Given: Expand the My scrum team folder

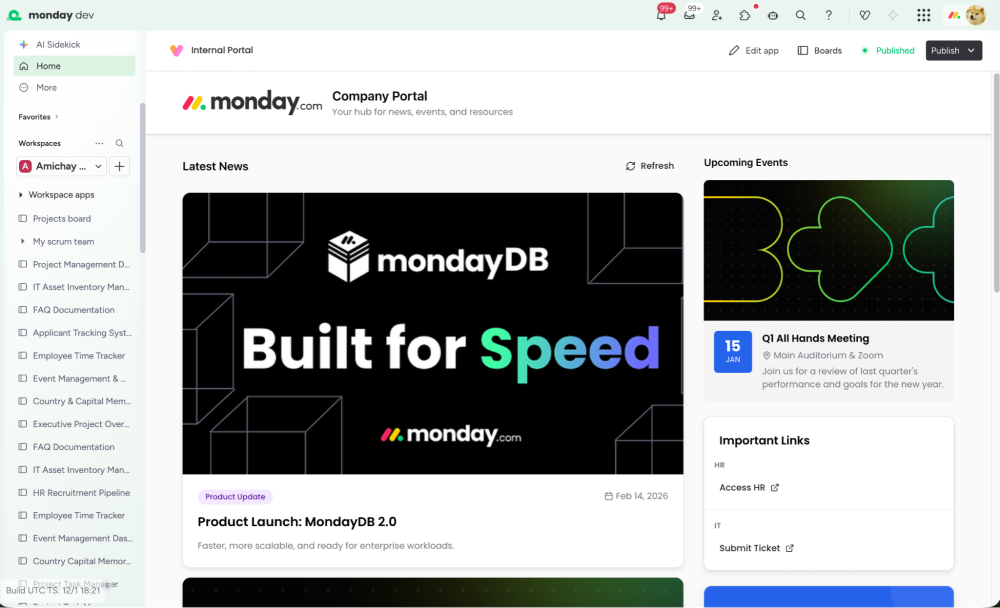Looking at the screenshot, I should [22, 241].
